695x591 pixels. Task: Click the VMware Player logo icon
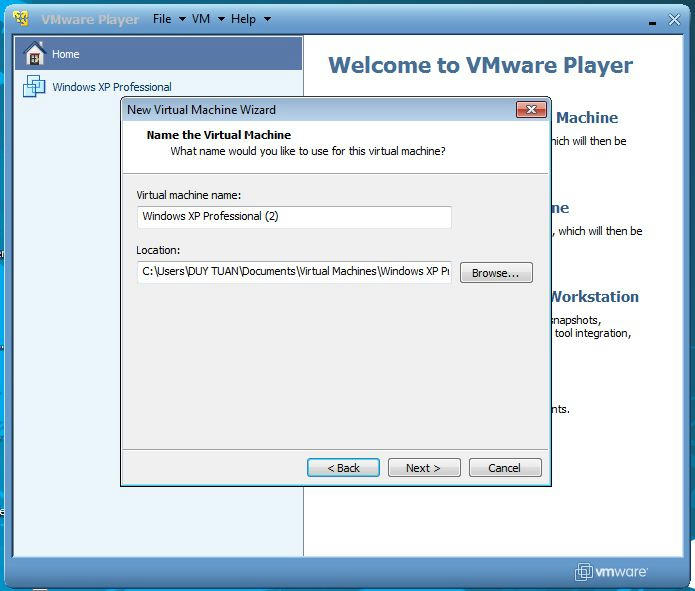21,19
